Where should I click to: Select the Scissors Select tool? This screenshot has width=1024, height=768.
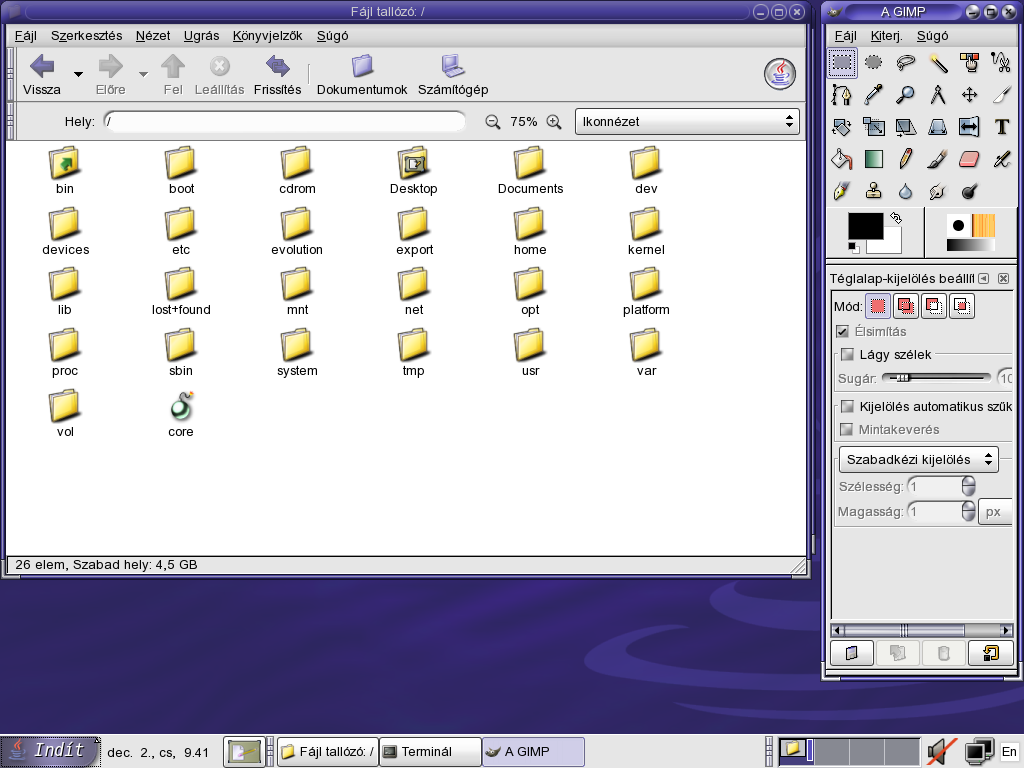1001,63
